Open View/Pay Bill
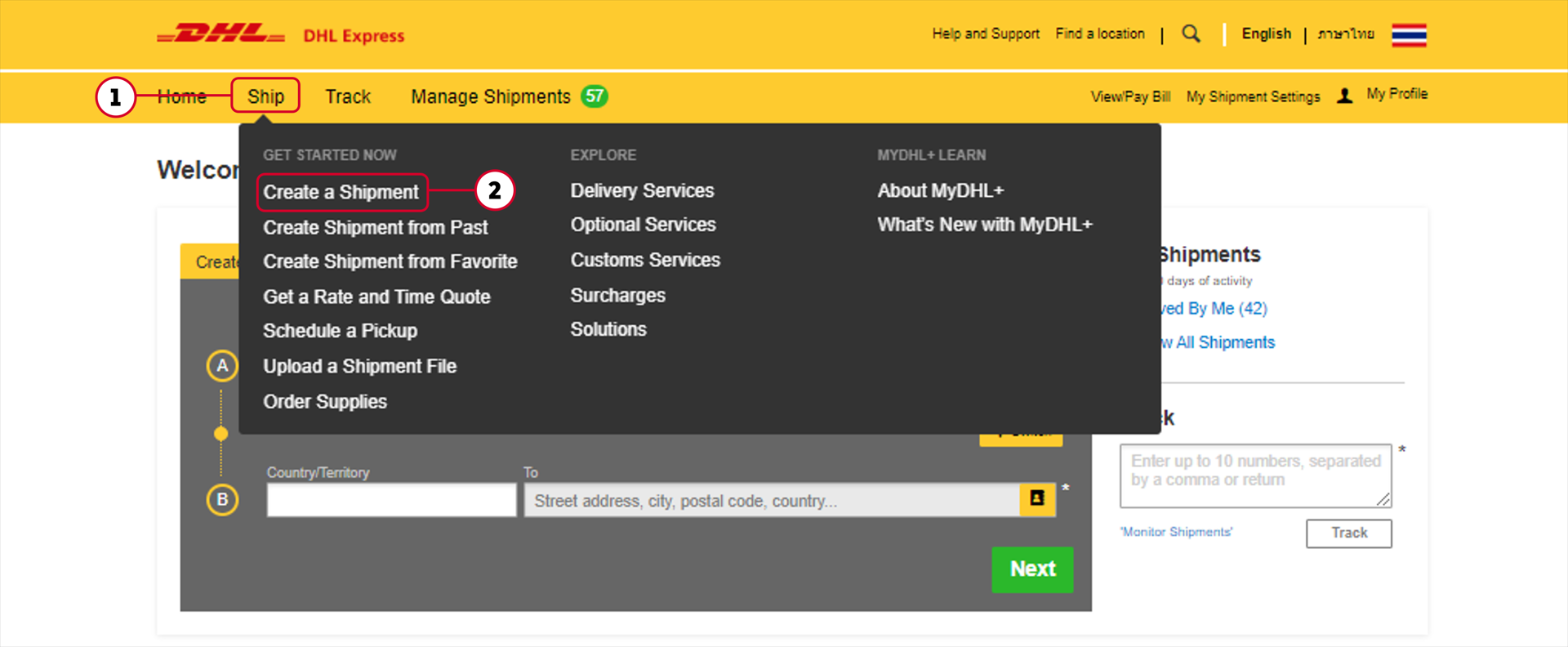1568x647 pixels. click(1130, 96)
